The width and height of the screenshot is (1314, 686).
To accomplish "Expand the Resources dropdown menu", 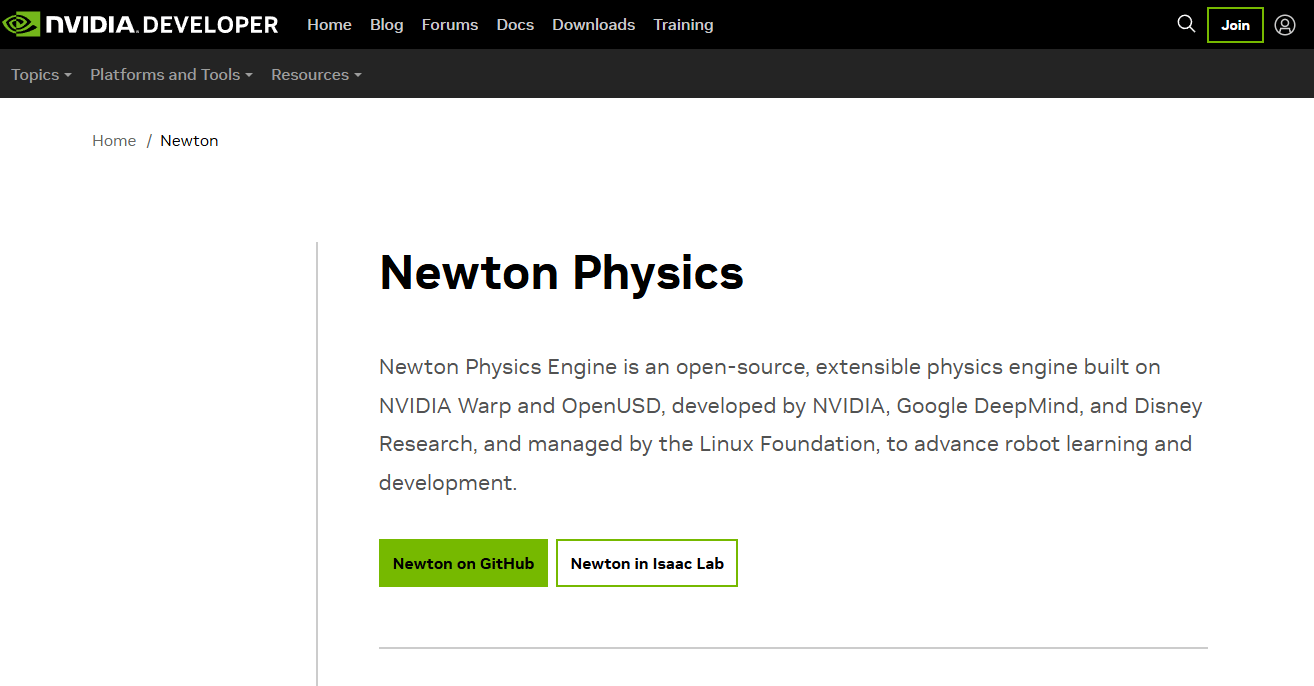I will (x=316, y=75).
